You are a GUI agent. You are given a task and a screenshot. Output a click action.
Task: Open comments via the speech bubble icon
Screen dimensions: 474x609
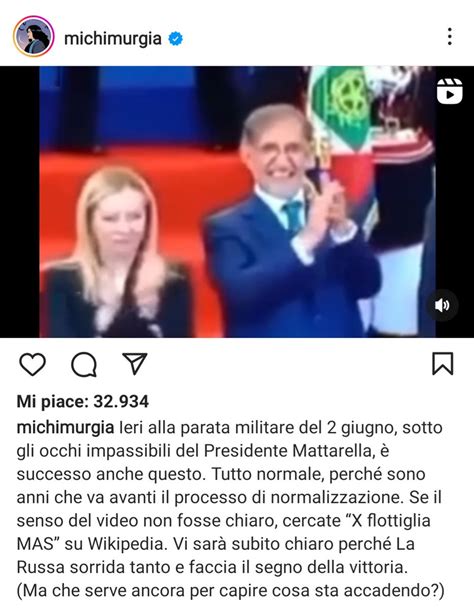(x=84, y=364)
